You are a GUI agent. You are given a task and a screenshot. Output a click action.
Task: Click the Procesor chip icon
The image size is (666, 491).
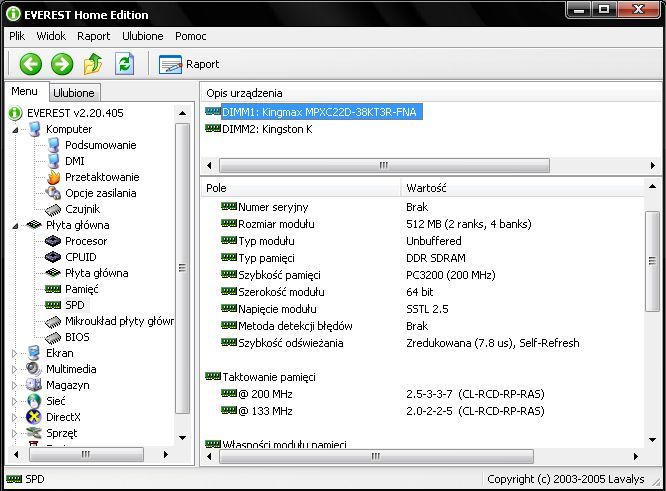tap(53, 241)
